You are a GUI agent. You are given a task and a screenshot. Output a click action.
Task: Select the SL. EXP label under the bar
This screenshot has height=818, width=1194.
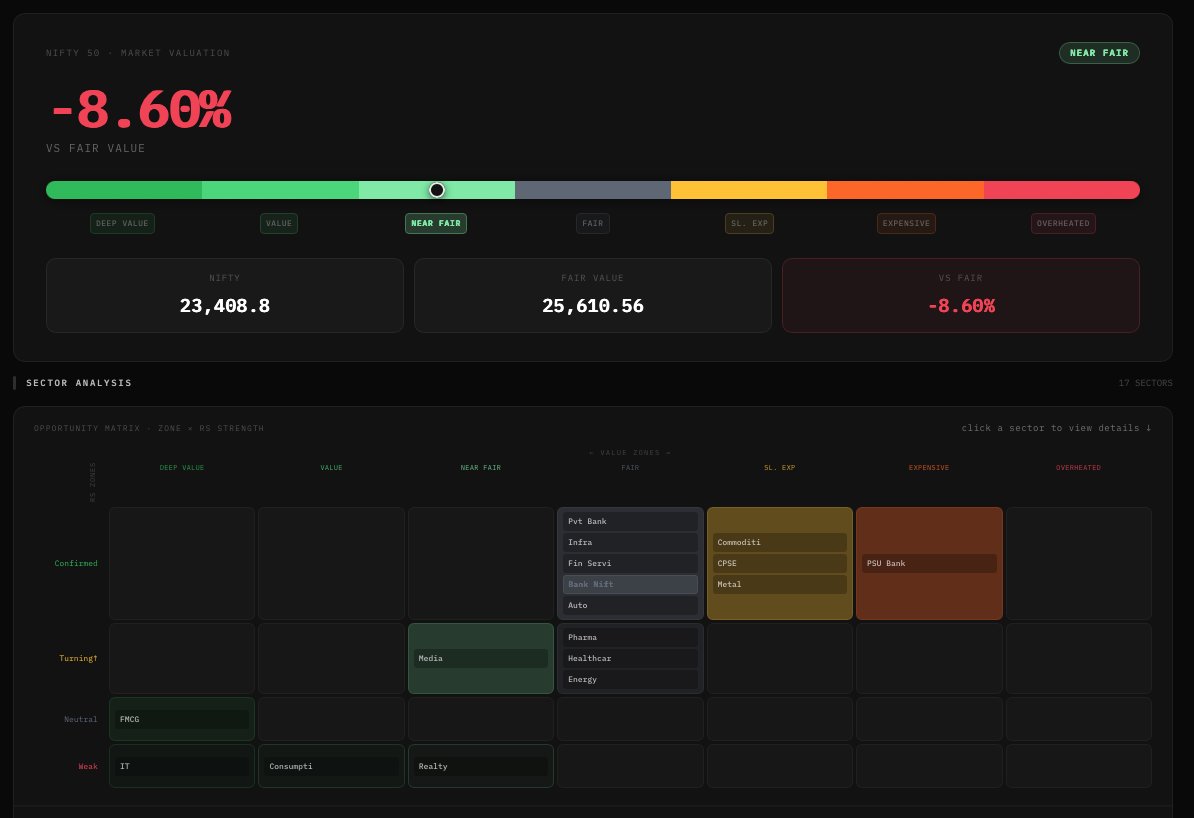coord(749,223)
